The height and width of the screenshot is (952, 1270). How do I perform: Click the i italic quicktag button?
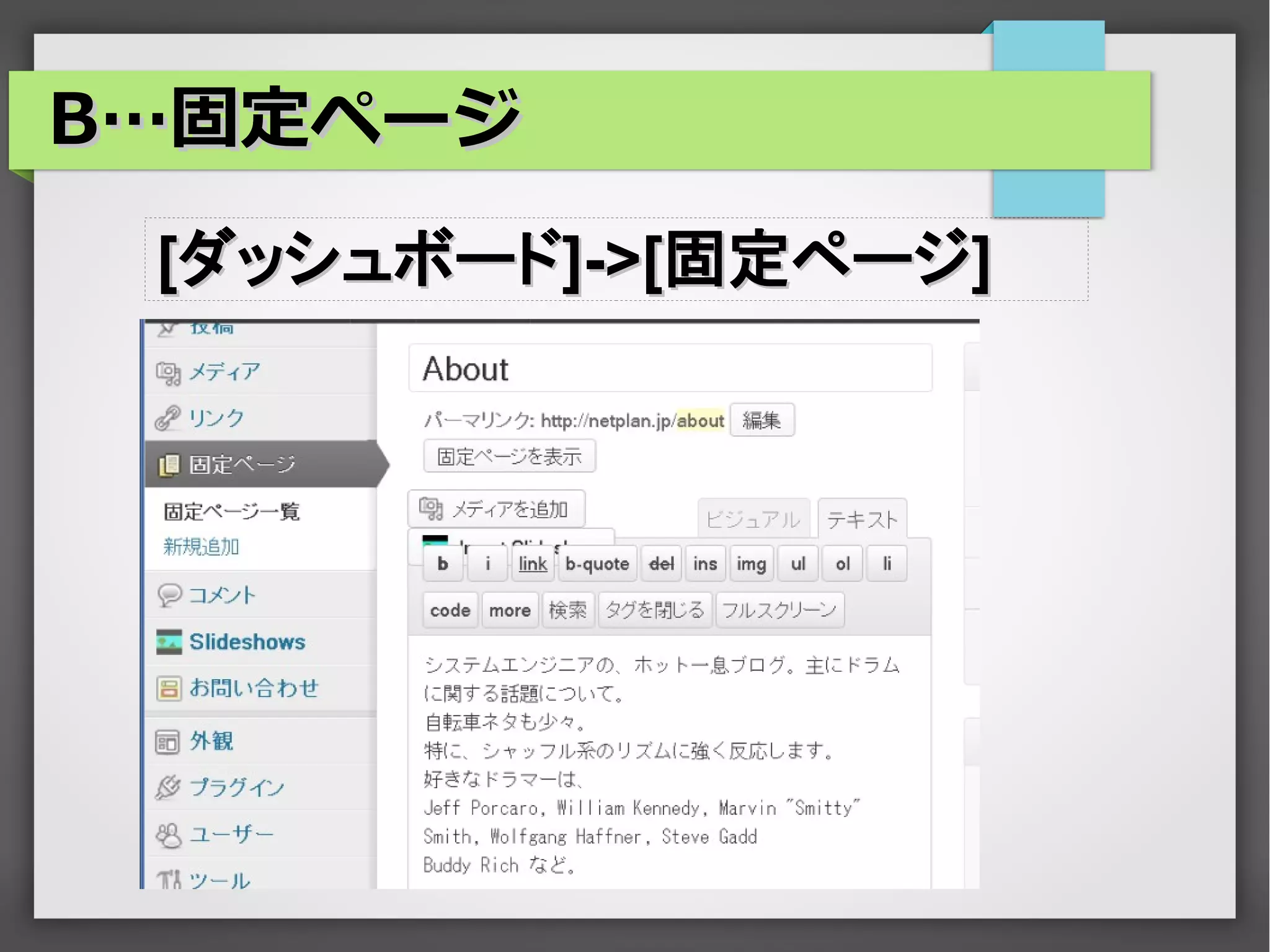(487, 564)
